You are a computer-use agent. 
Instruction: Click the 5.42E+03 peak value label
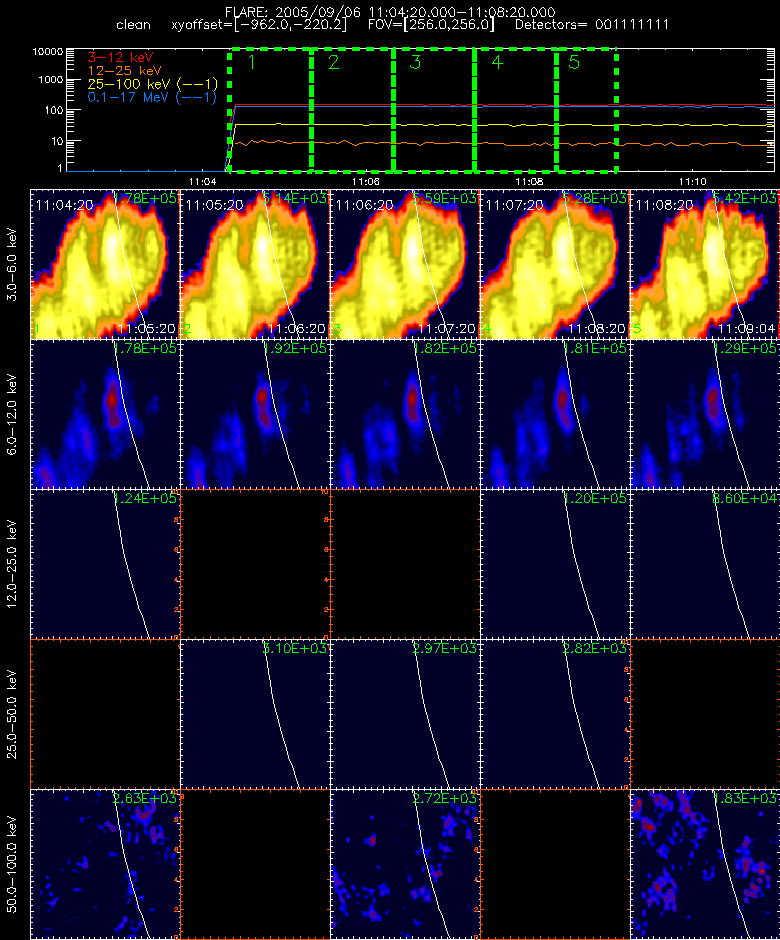pos(745,198)
